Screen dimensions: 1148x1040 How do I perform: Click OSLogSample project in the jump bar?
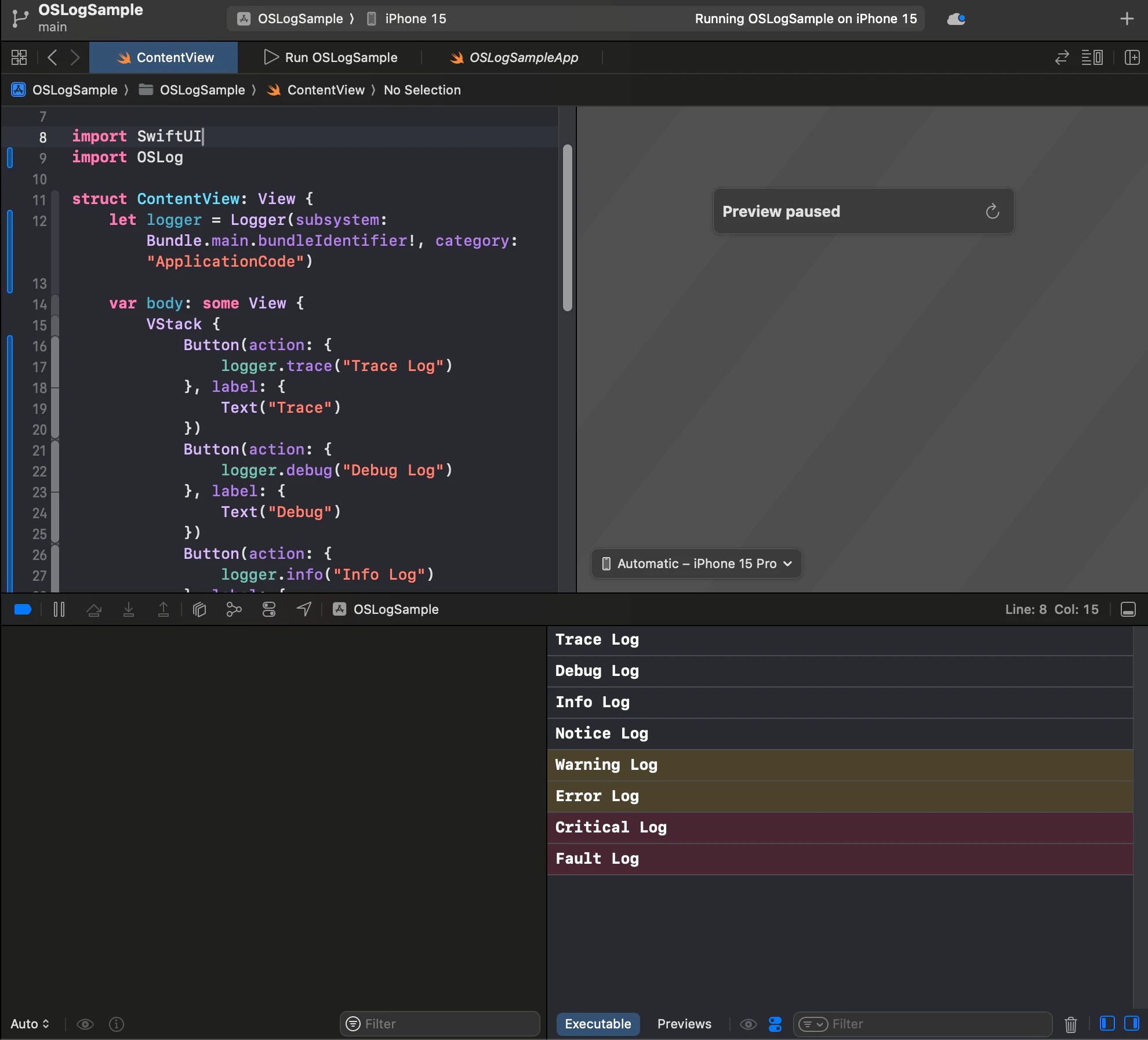tap(64, 90)
